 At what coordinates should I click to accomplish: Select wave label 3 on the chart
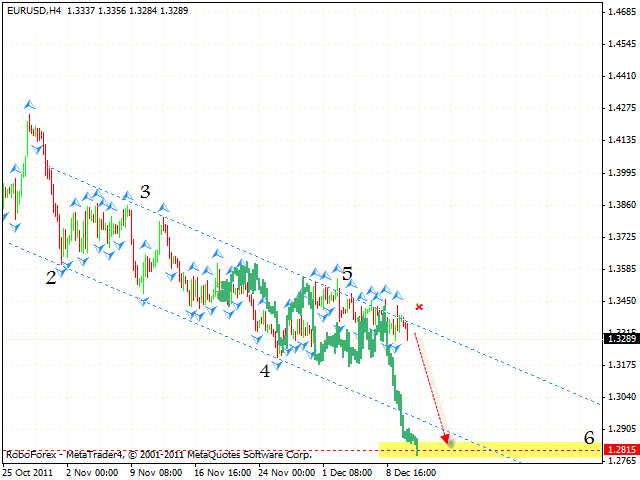click(145, 191)
